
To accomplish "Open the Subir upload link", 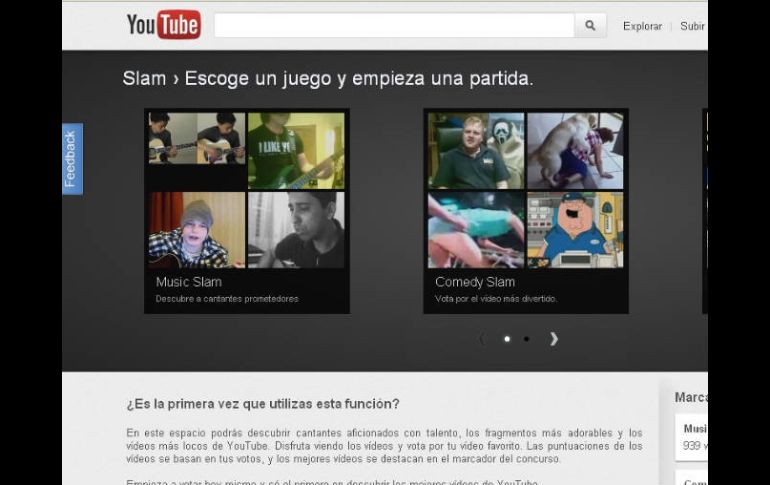I will pyautogui.click(x=692, y=26).
